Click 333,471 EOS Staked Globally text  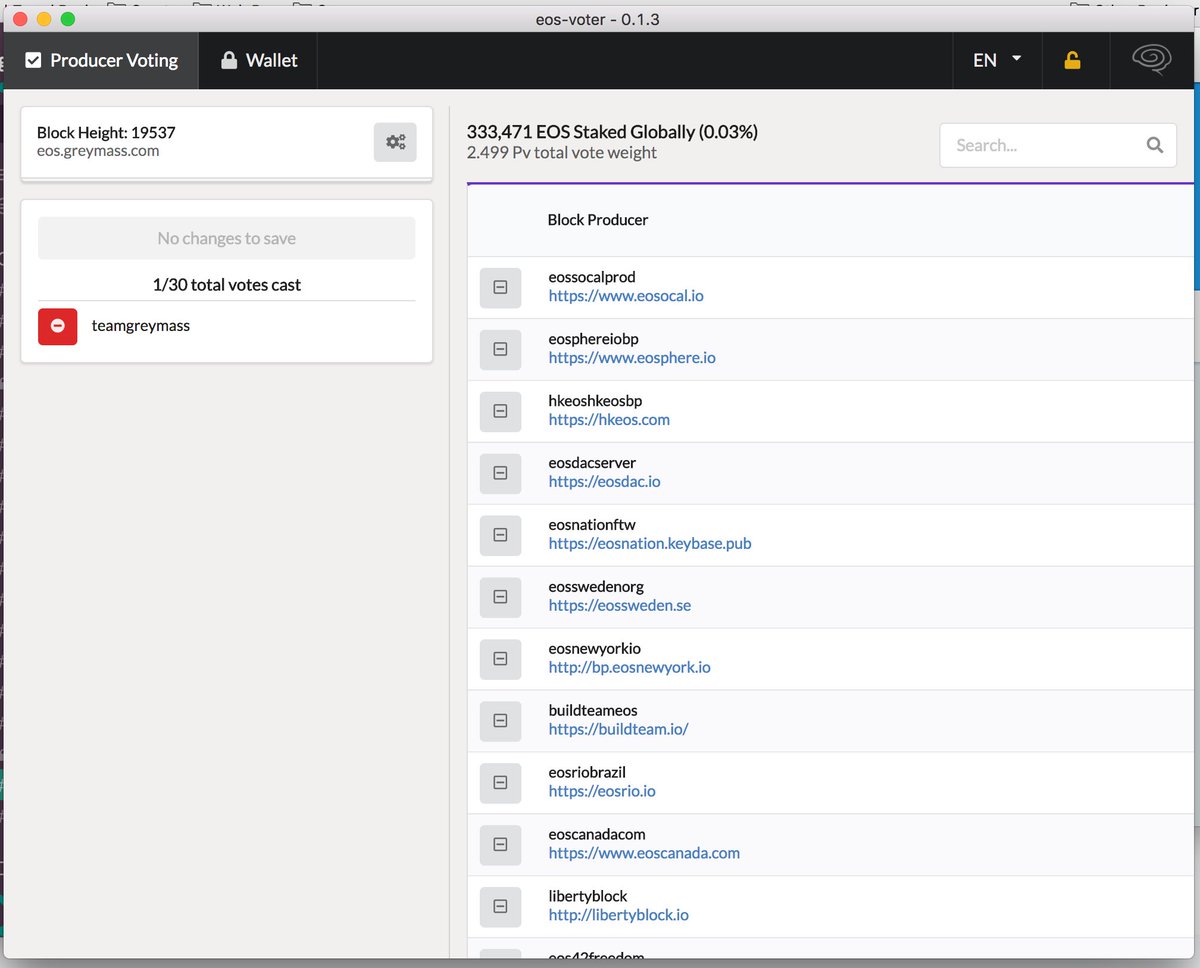612,132
